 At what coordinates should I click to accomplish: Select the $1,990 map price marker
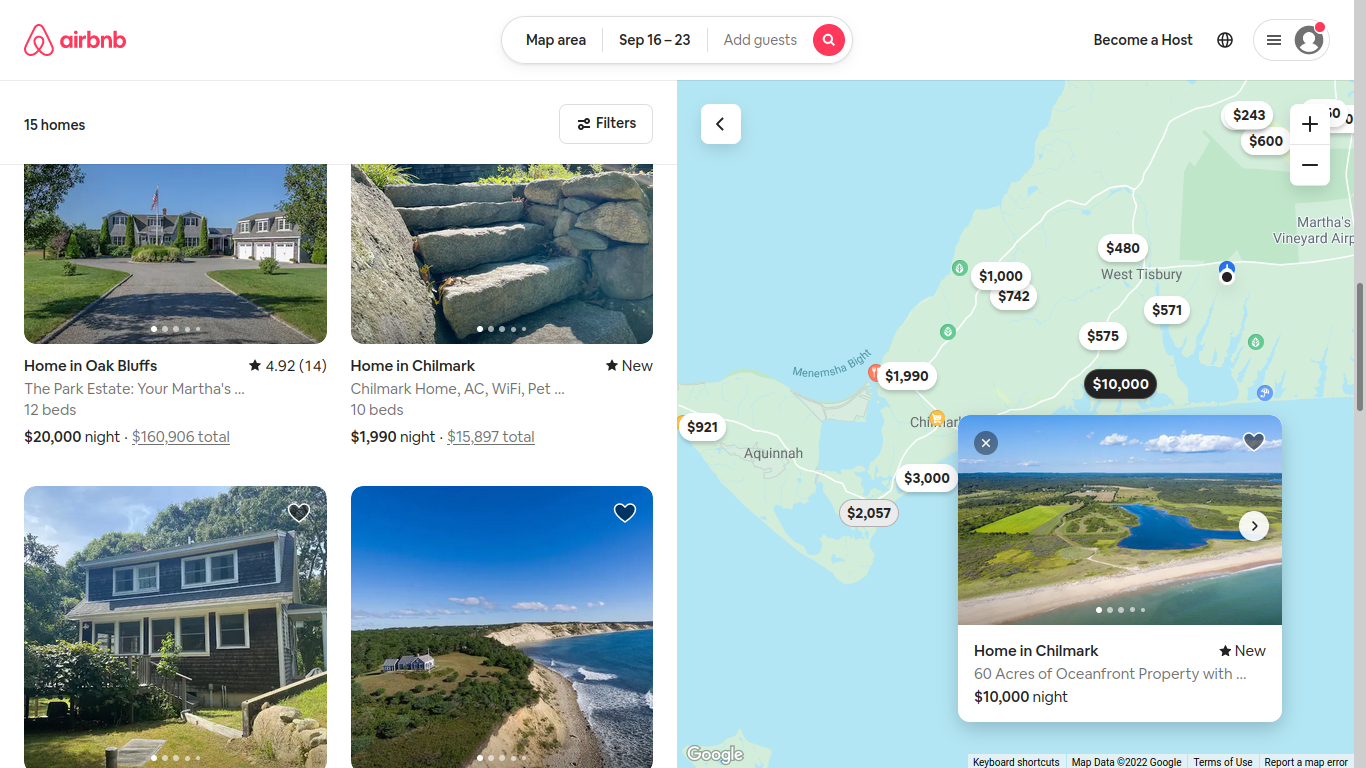pos(907,376)
